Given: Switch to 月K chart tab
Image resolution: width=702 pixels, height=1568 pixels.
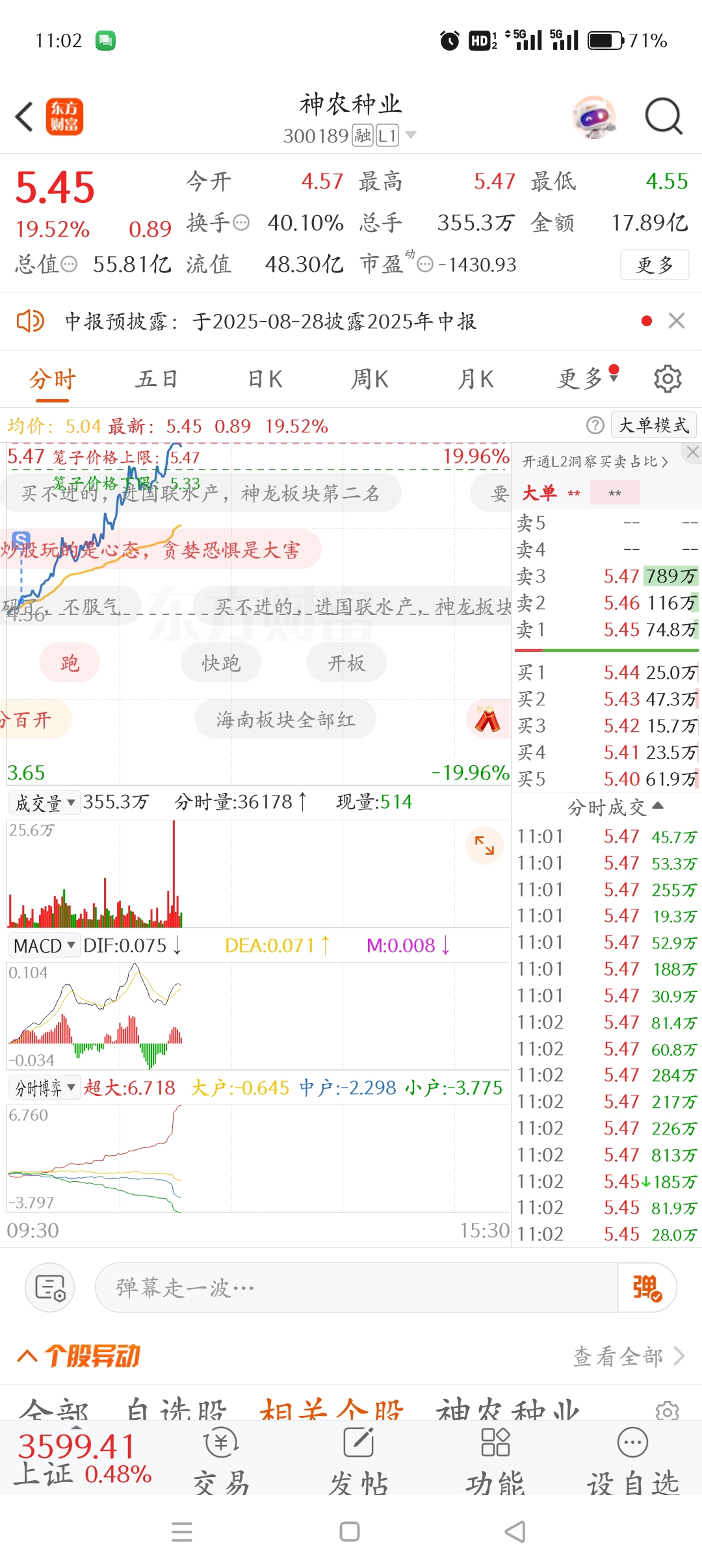Looking at the screenshot, I should 476,379.
